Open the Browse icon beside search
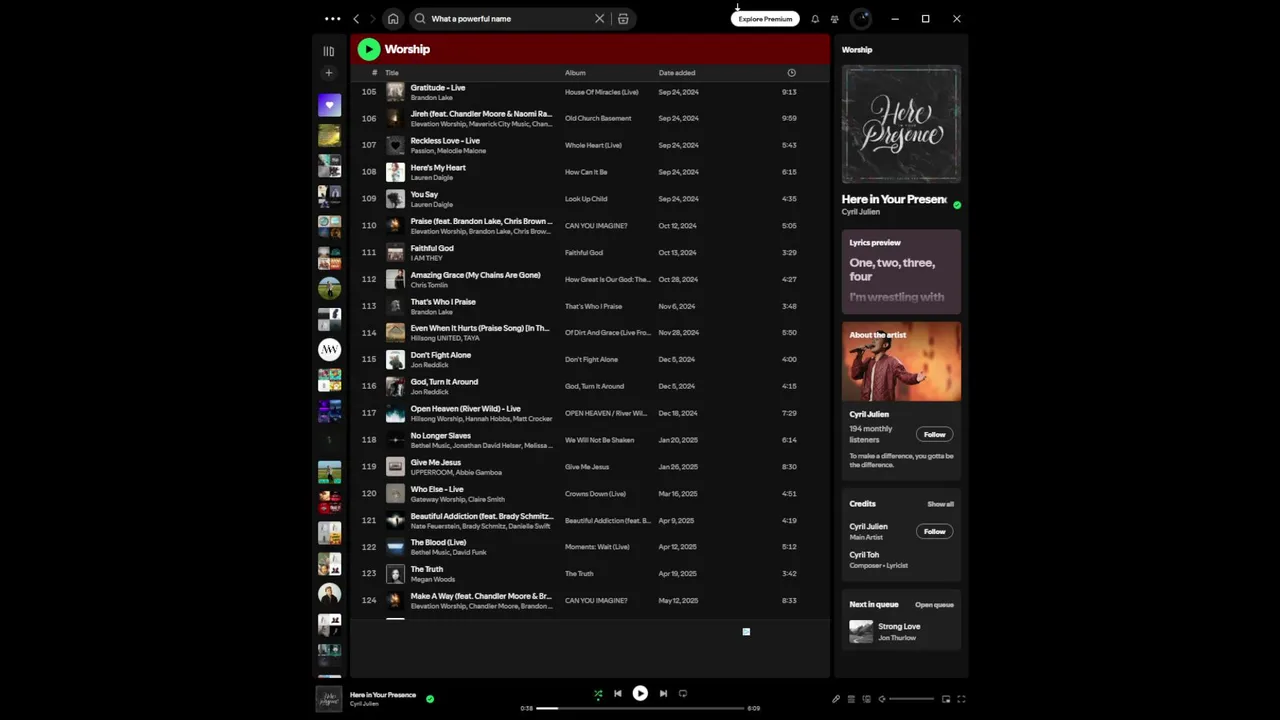 623,19
